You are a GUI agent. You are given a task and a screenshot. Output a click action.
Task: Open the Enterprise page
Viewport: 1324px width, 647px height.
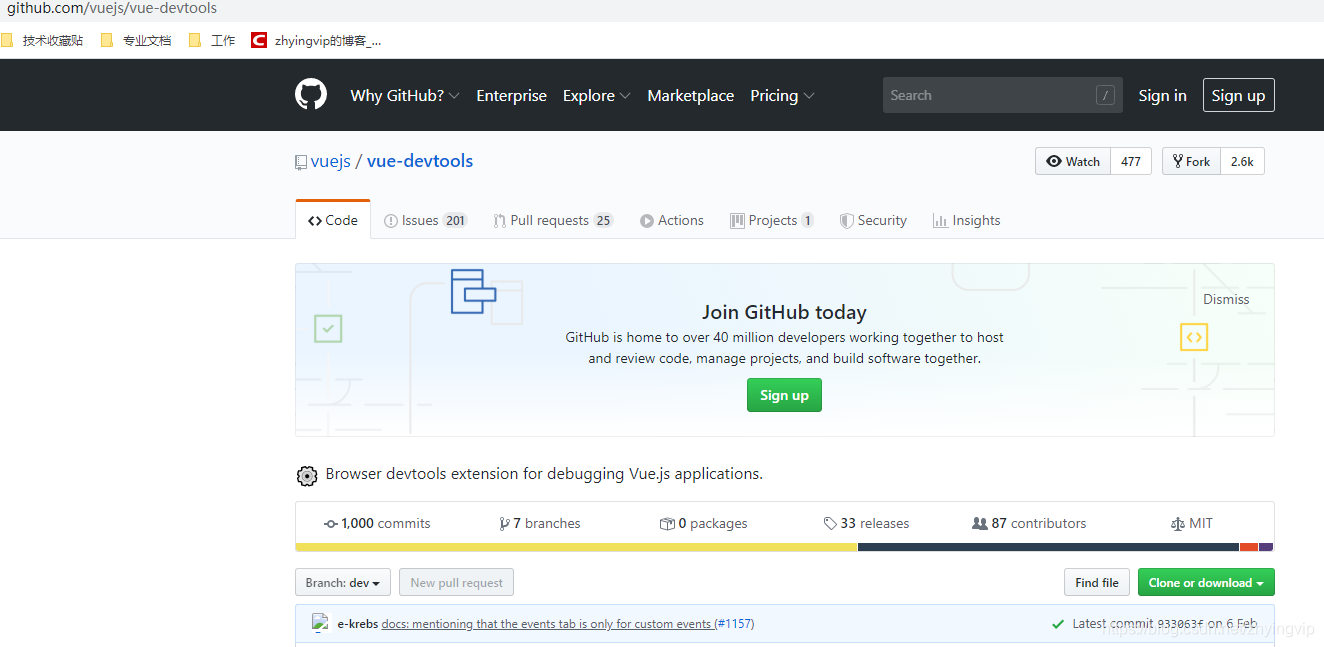point(511,96)
